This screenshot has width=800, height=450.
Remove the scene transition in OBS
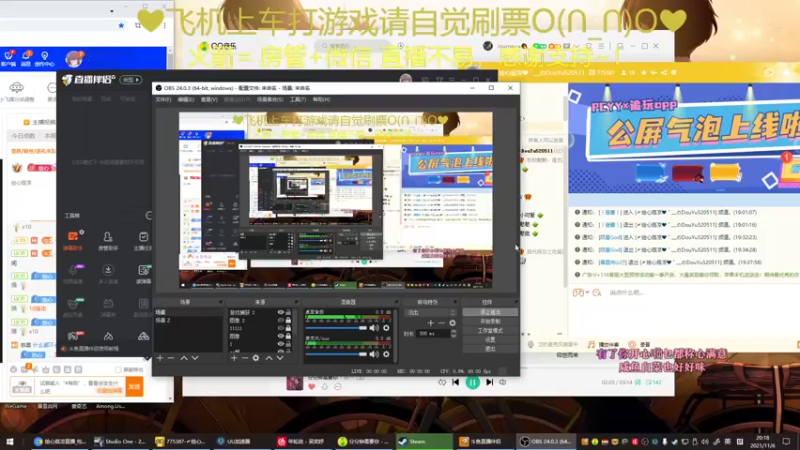tap(441, 323)
